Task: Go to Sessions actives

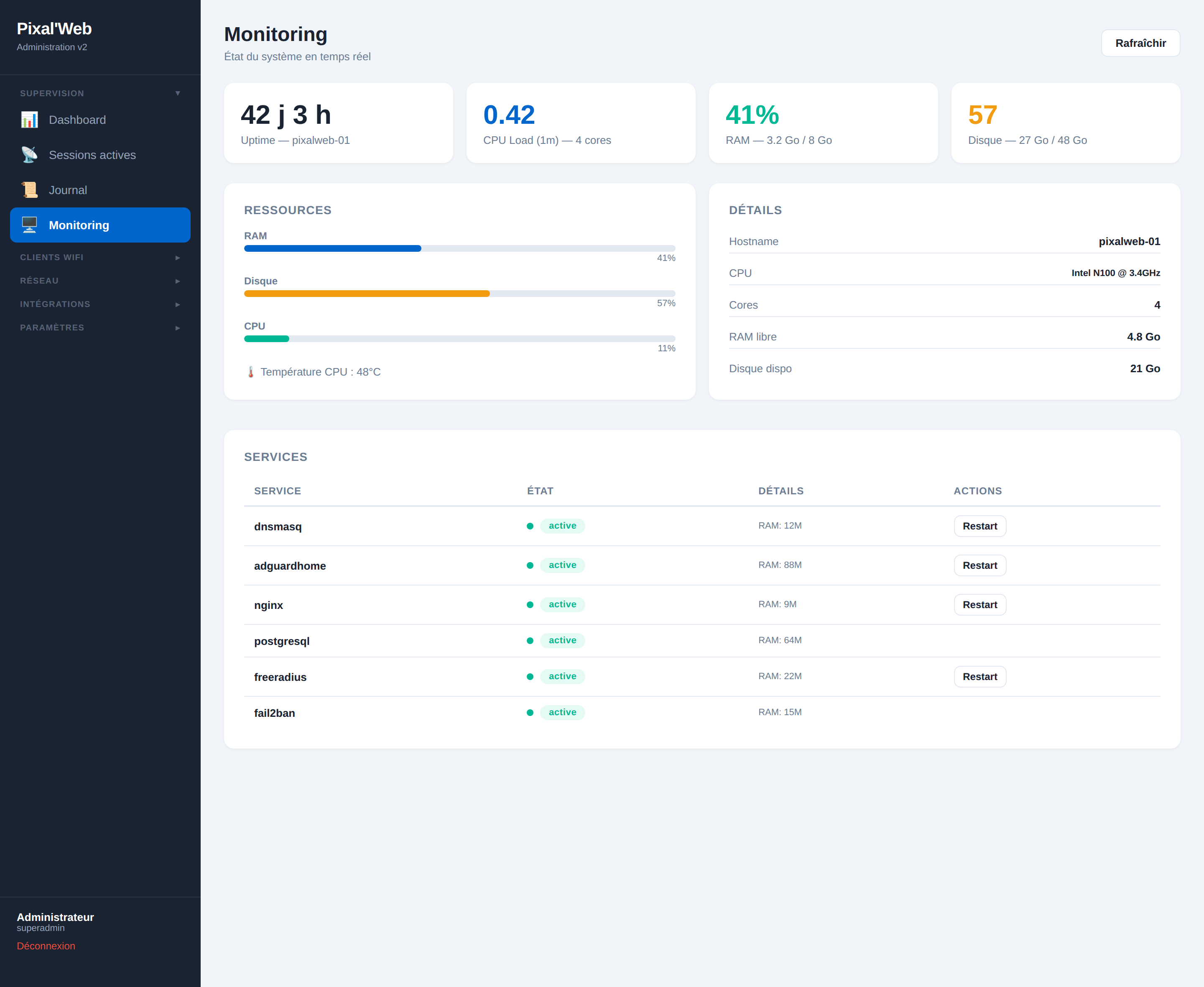Action: point(100,155)
